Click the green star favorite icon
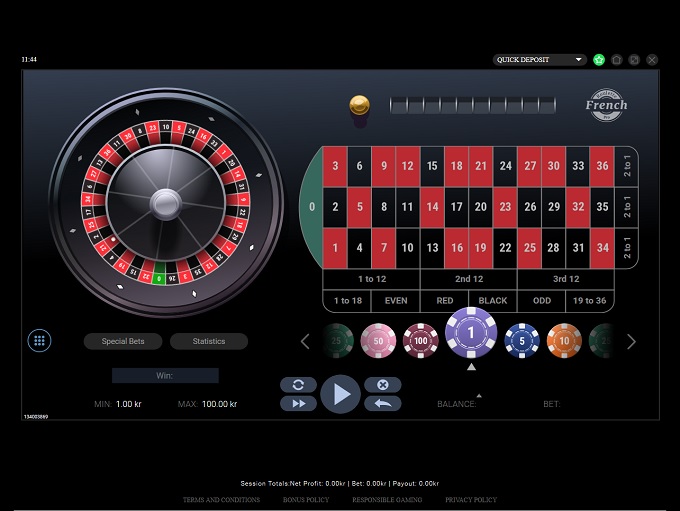 tap(599, 60)
